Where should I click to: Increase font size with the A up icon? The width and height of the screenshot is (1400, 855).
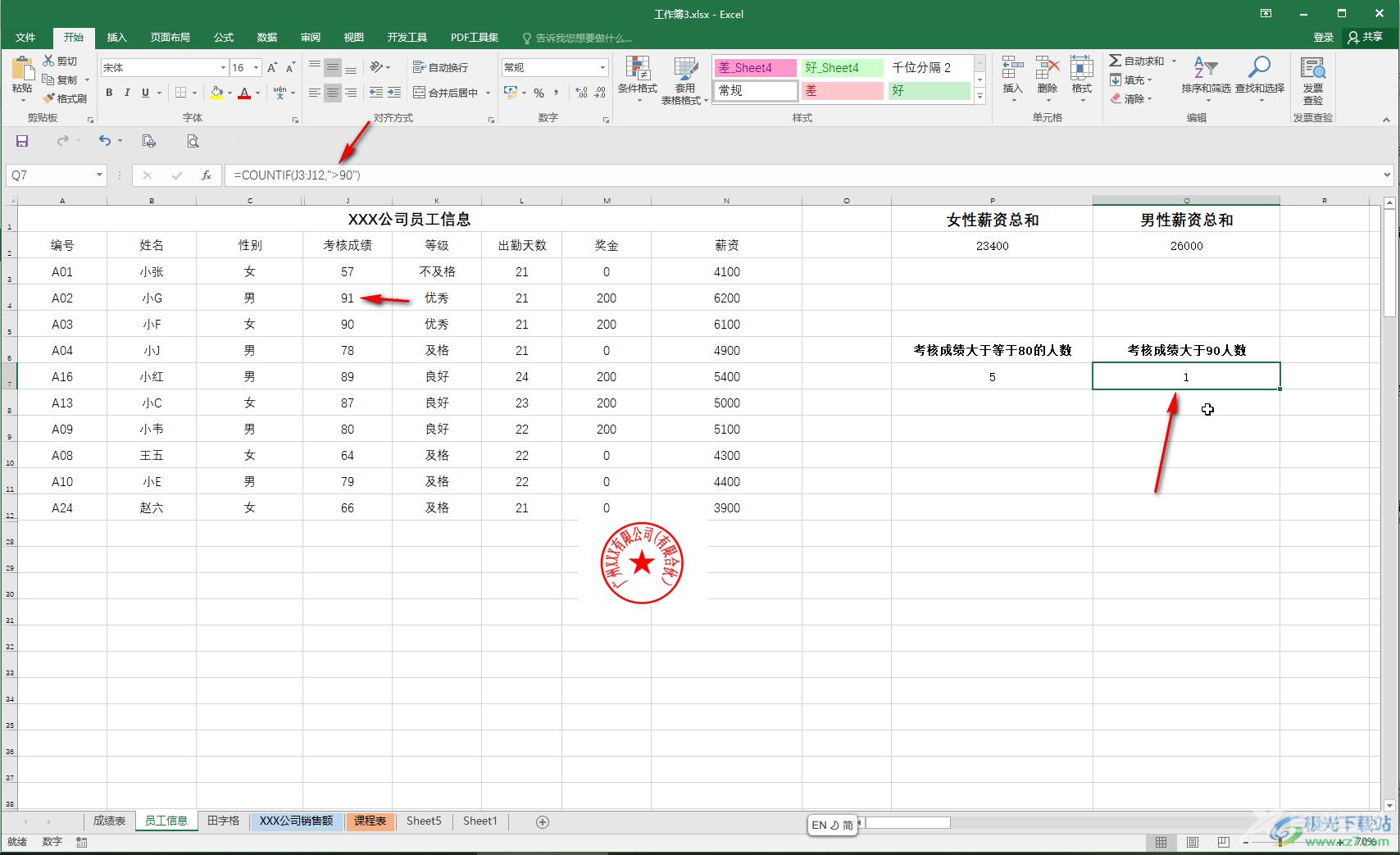pyautogui.click(x=272, y=67)
